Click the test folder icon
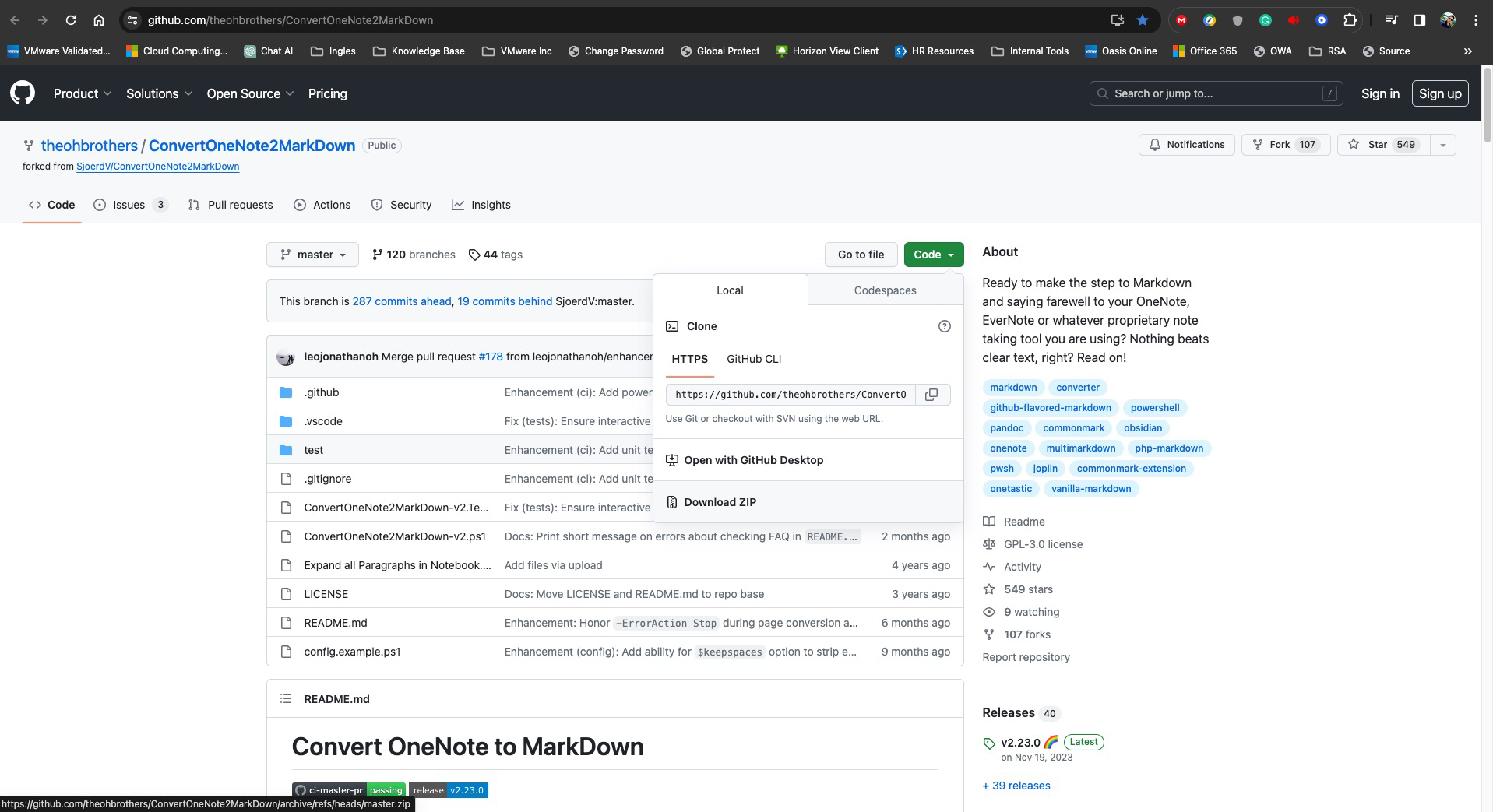This screenshot has height=812, width=1493. 286,450
